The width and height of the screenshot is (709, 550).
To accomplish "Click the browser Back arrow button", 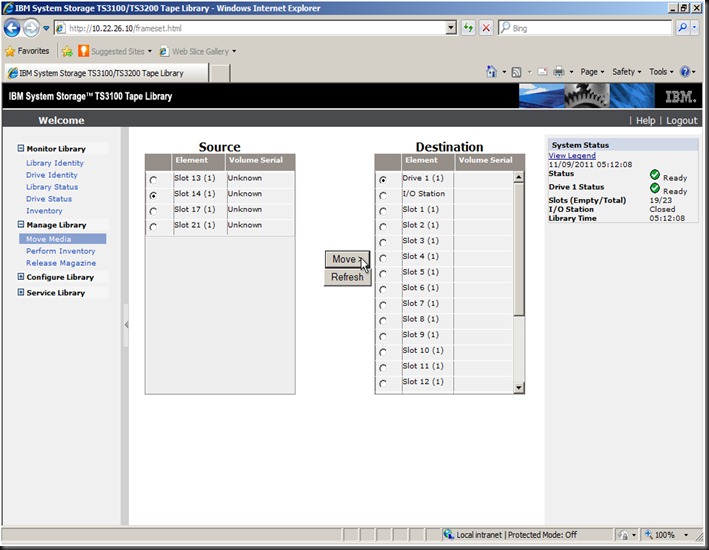I will [x=12, y=28].
